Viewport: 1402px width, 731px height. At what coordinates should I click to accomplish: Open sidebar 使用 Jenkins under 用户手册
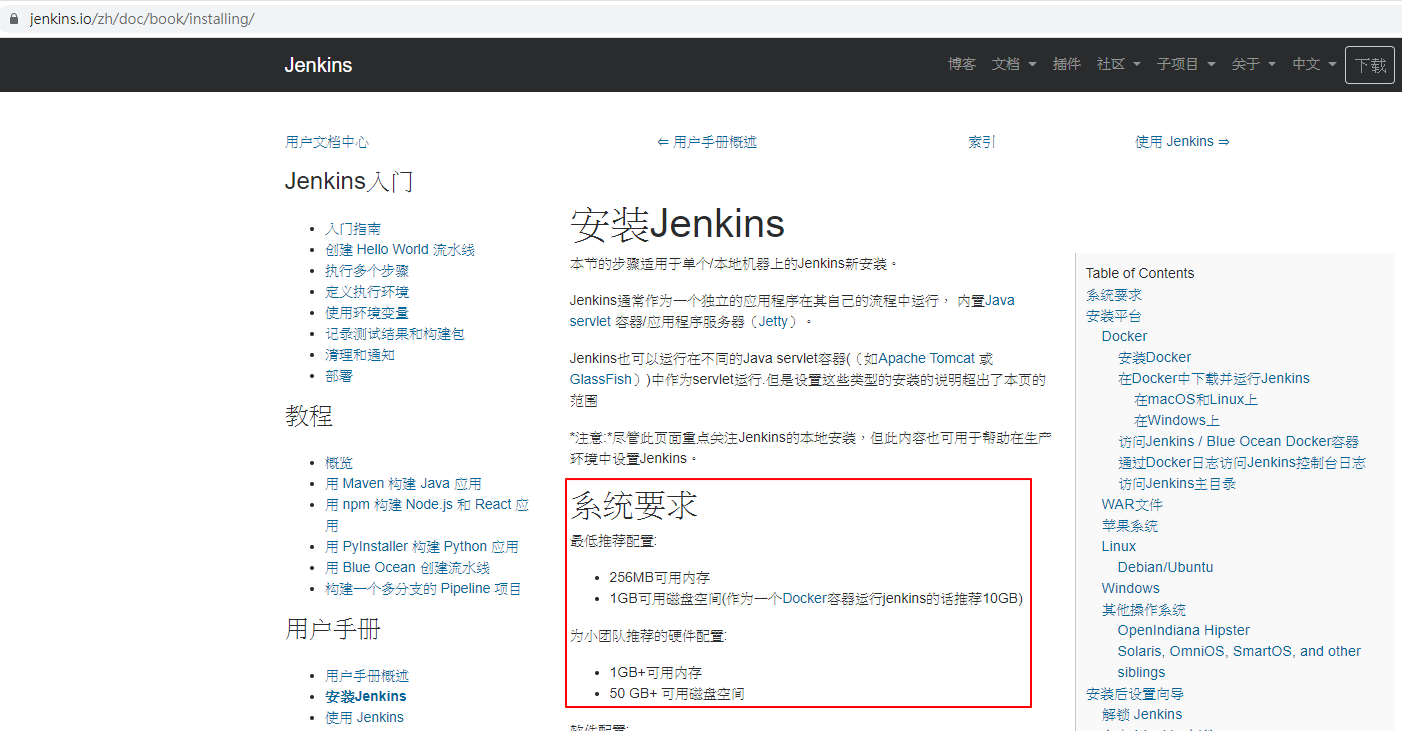(364, 718)
